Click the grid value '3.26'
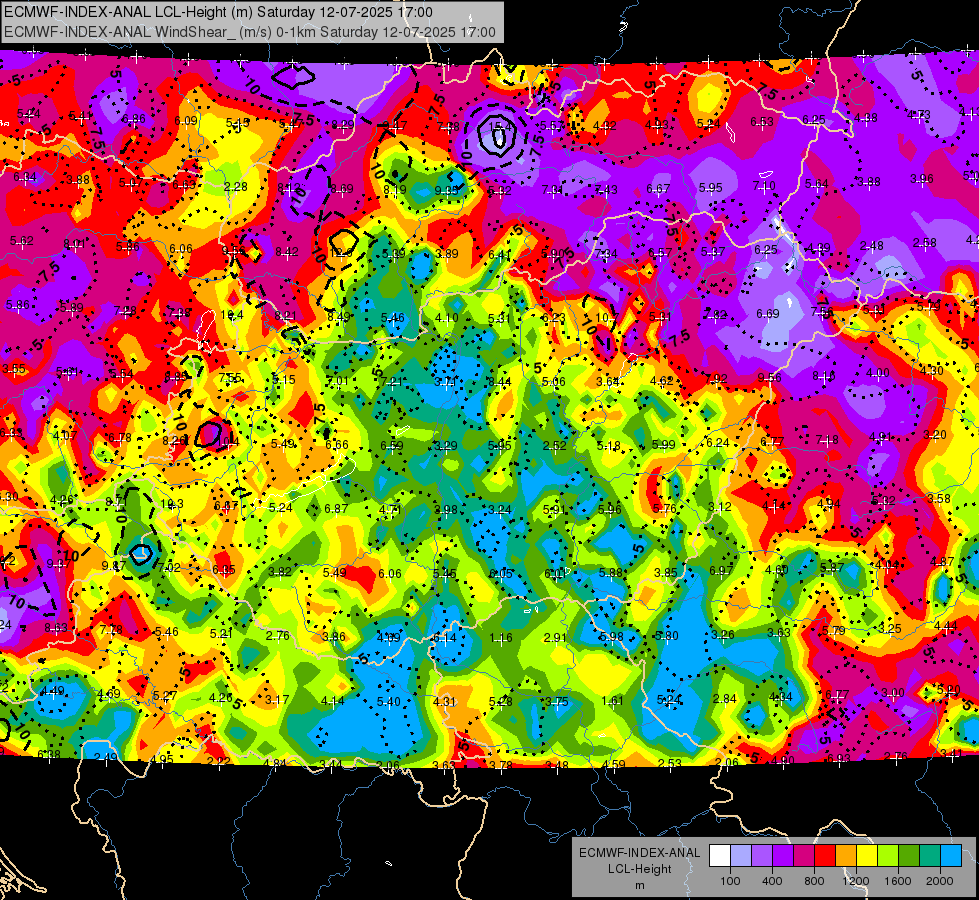Viewport: 979px width, 900px height. tap(723, 635)
